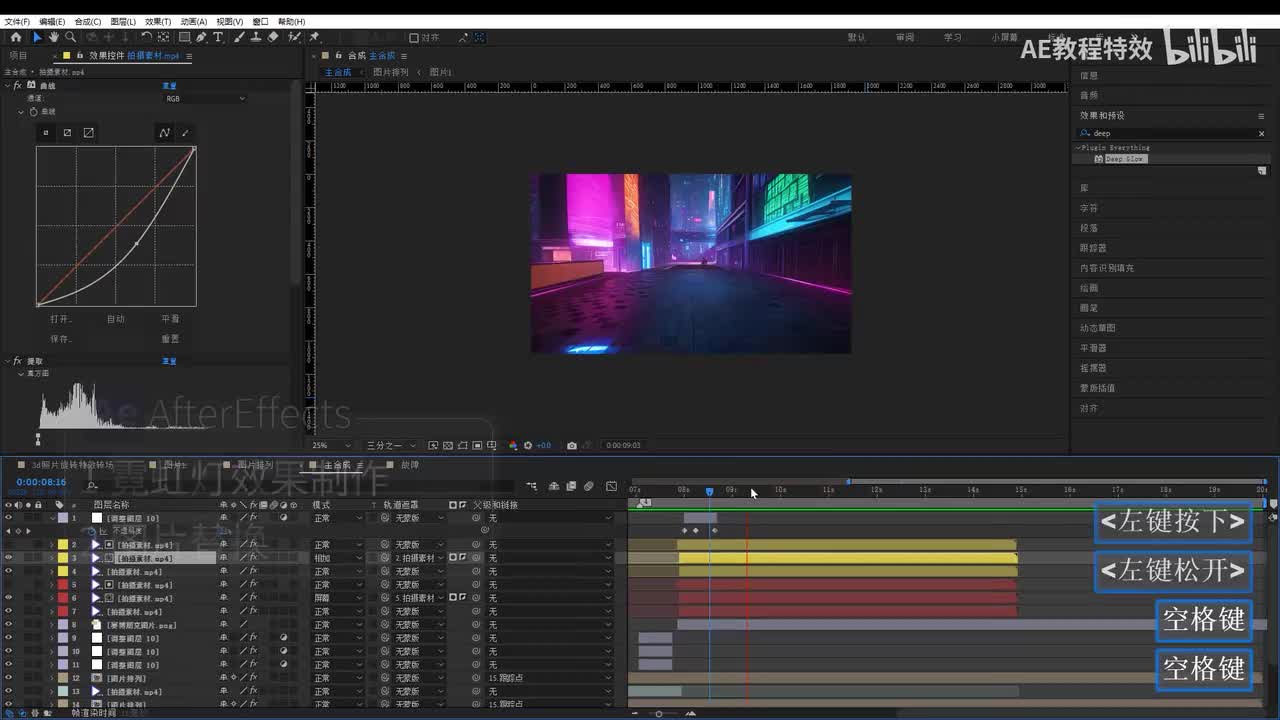Screen dimensions: 1280x720
Task: Toggle the motion blur timeline switch
Action: [x=589, y=486]
